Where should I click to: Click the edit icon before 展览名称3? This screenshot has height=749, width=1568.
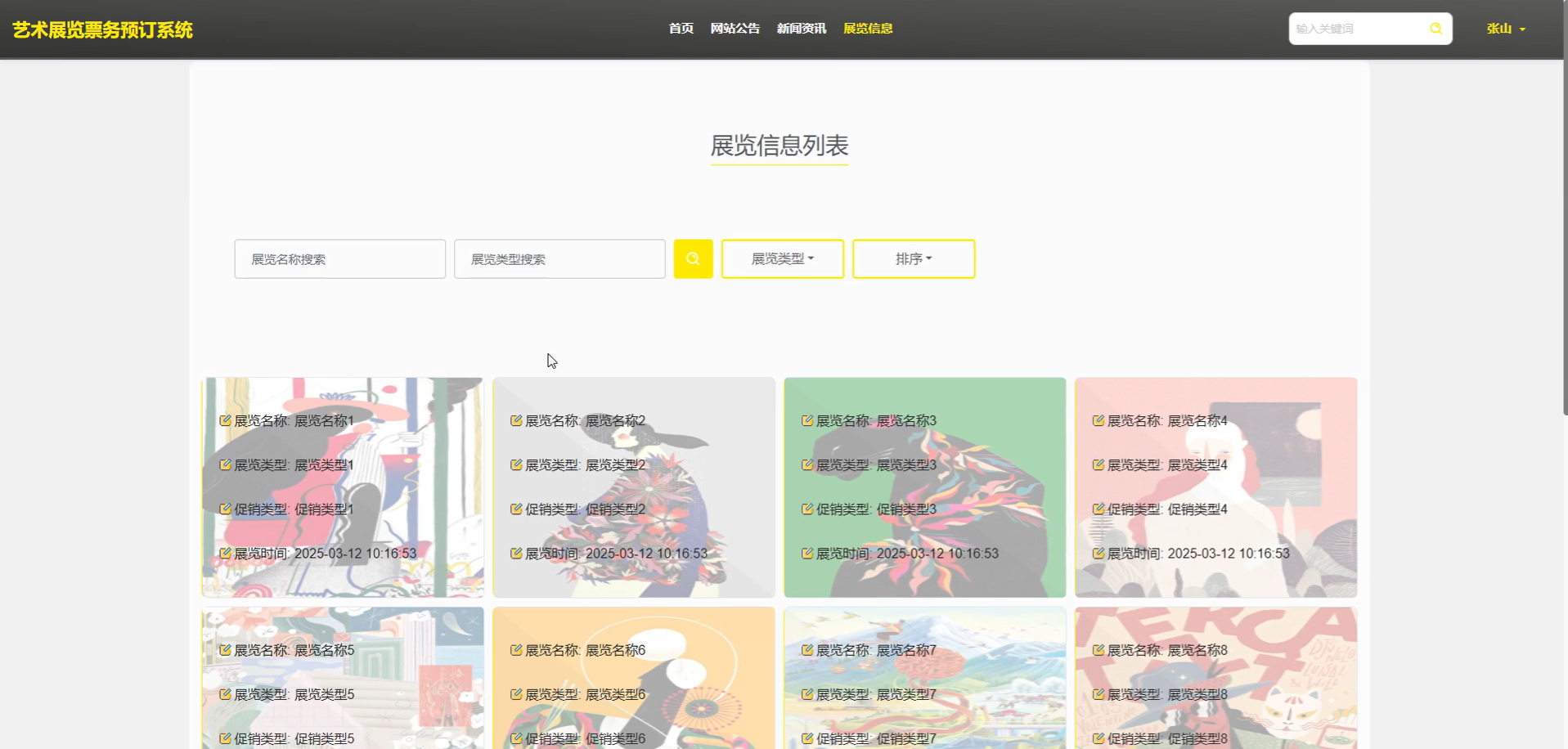pos(807,420)
